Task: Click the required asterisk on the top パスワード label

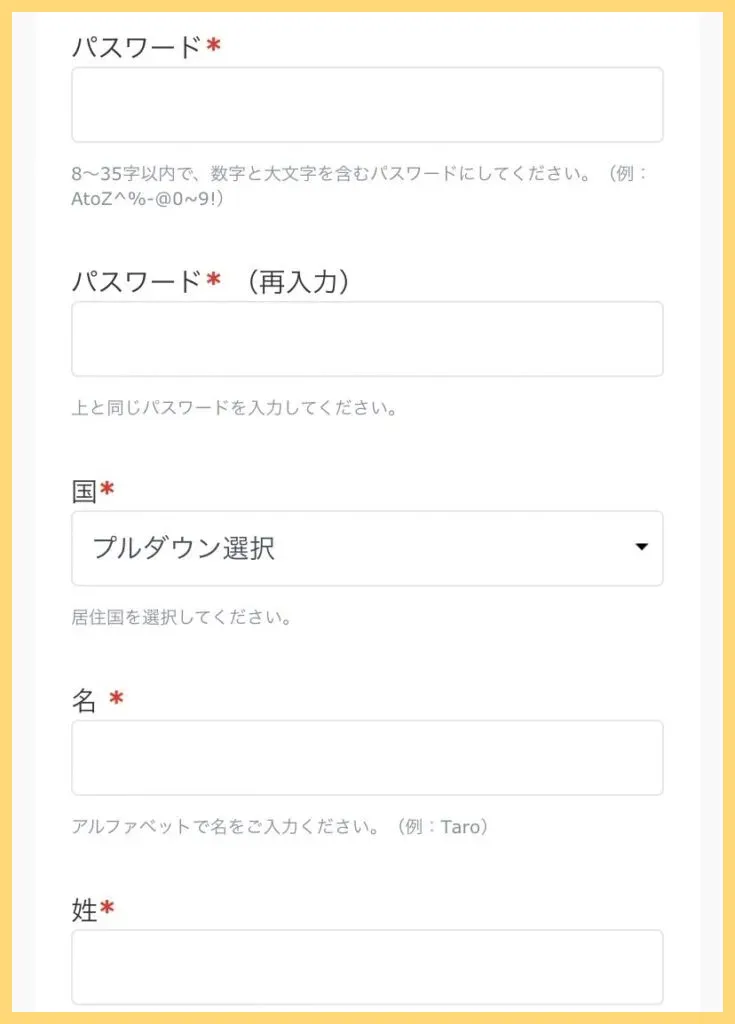Action: 213,46
